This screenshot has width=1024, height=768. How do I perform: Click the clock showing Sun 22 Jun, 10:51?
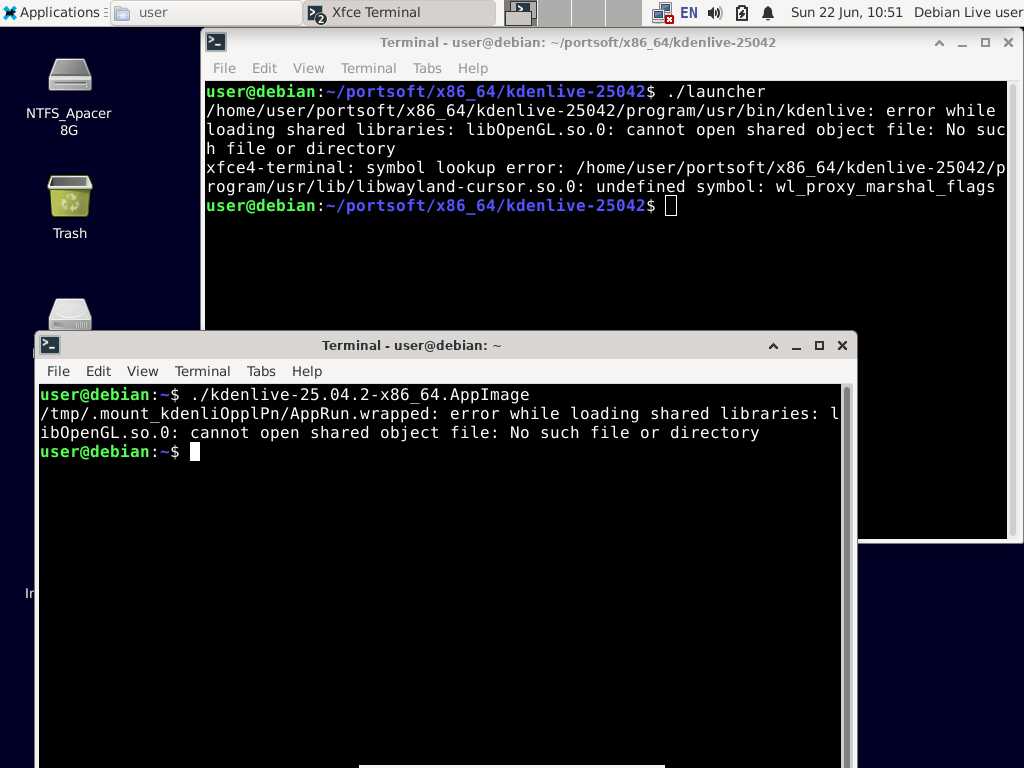[846, 12]
